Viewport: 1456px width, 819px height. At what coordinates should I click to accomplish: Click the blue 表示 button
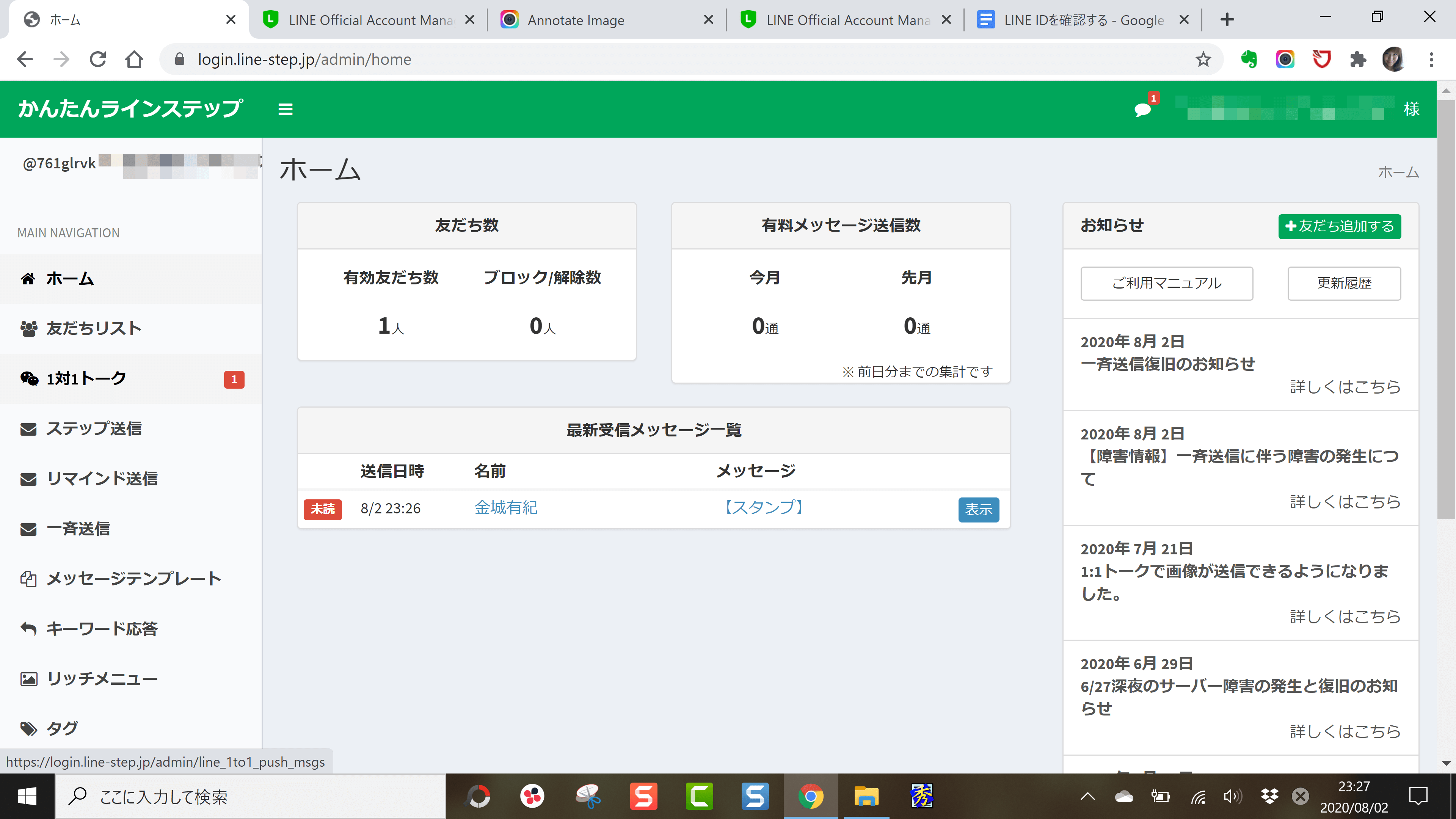point(978,509)
